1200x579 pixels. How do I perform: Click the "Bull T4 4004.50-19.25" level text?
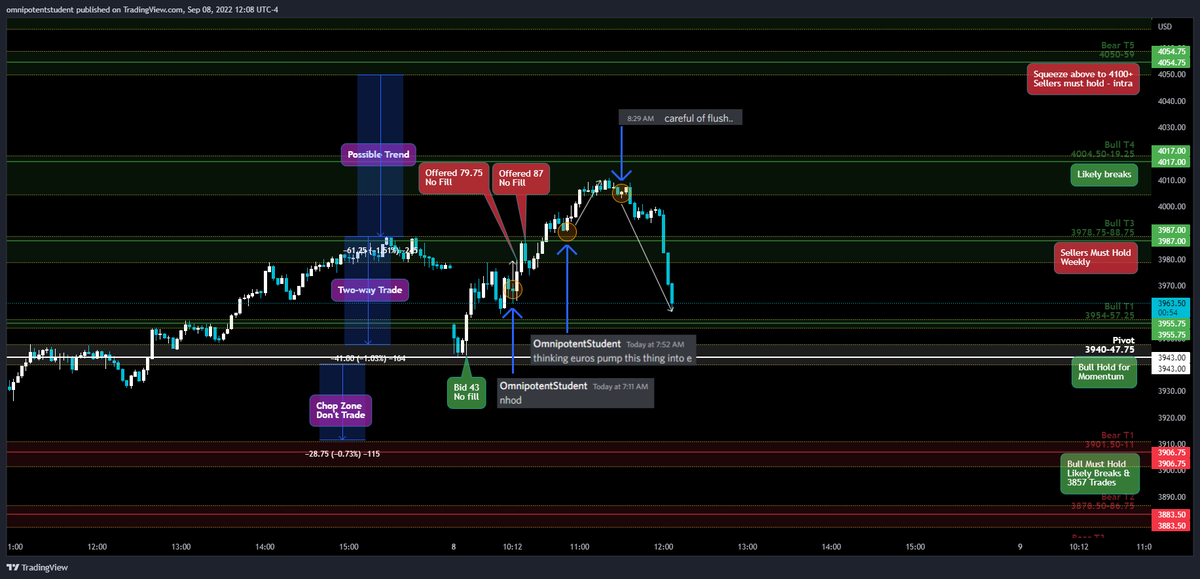pos(1104,149)
